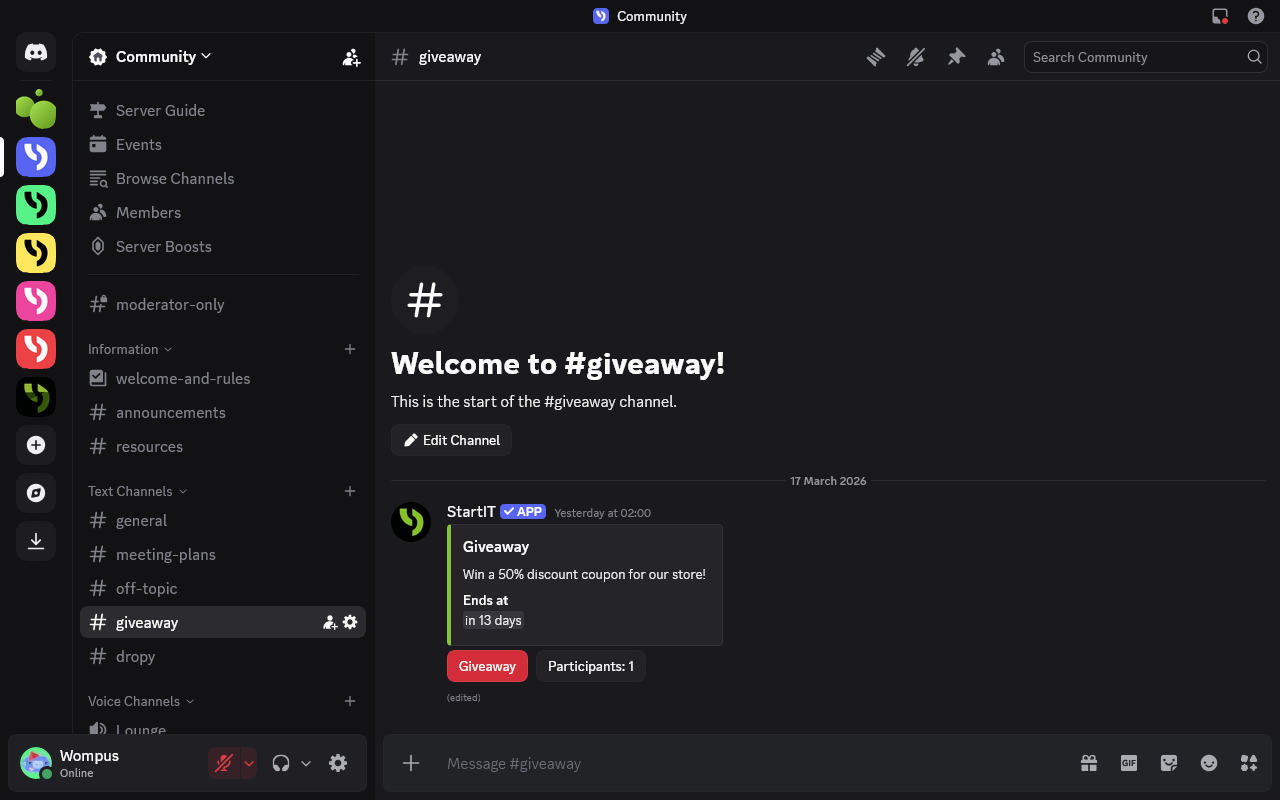Mute the giveaway channel notifications
Image resolution: width=1280 pixels, height=800 pixels.
point(916,57)
